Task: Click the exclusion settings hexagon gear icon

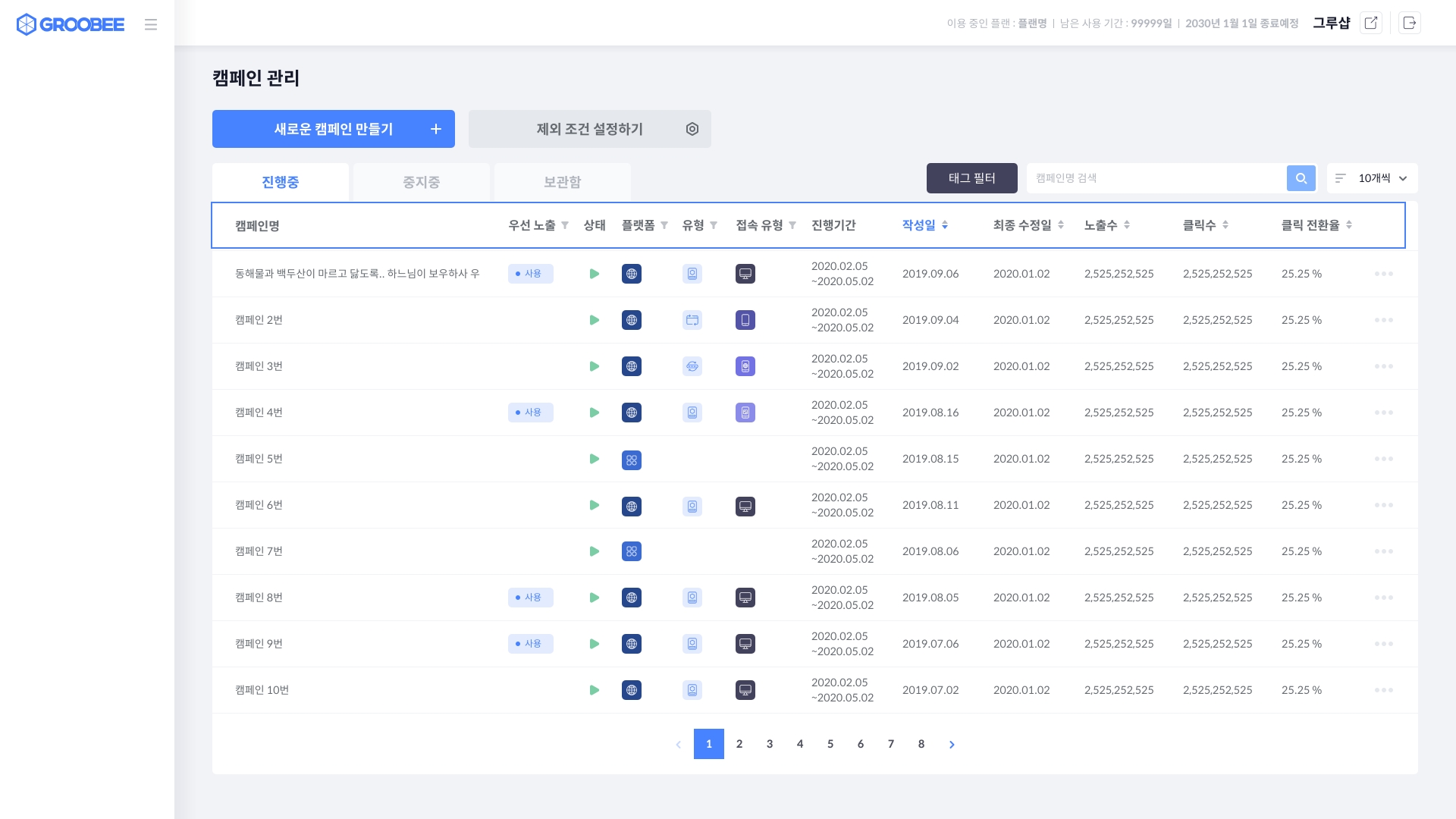Action: [692, 129]
